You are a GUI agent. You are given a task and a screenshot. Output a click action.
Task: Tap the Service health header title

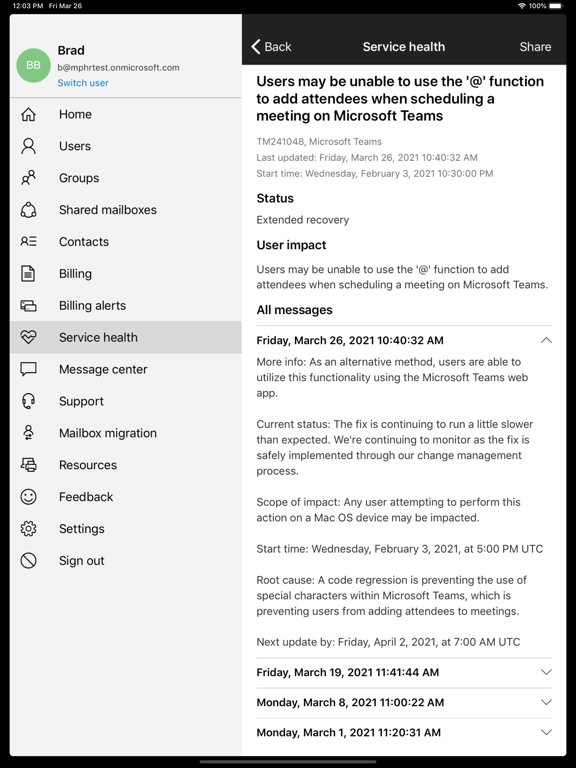[x=404, y=47]
